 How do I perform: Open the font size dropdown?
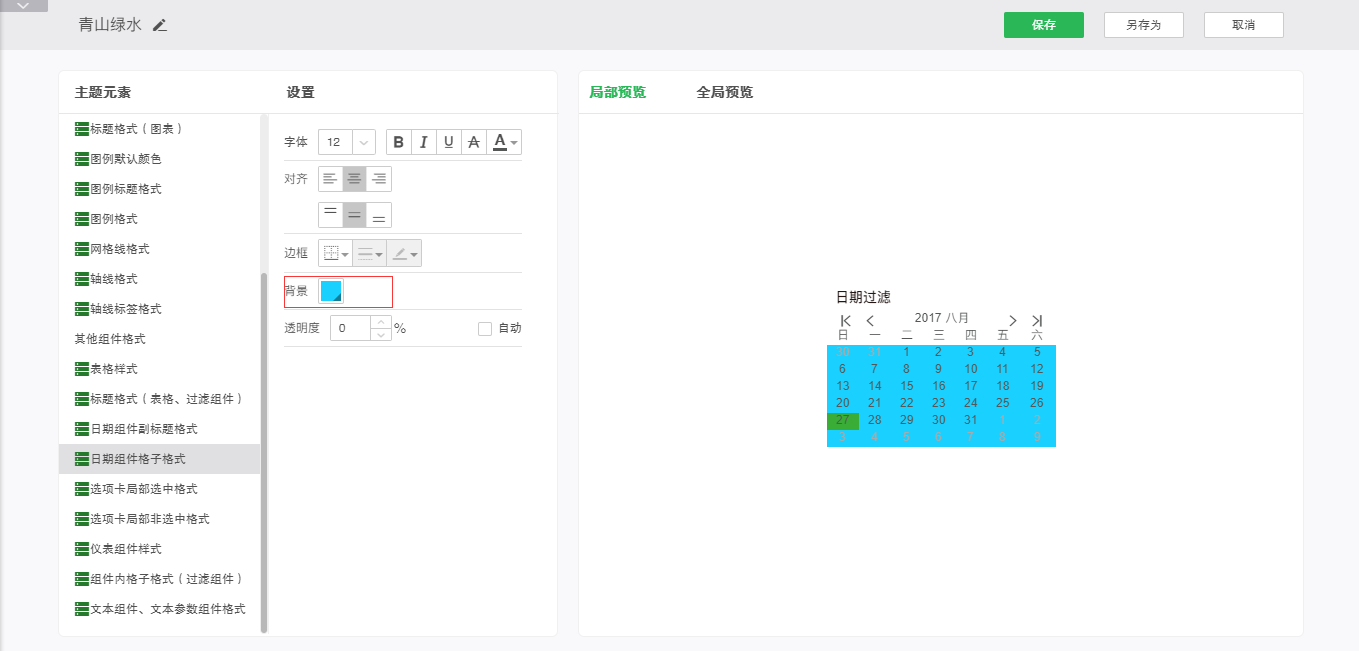[x=363, y=142]
